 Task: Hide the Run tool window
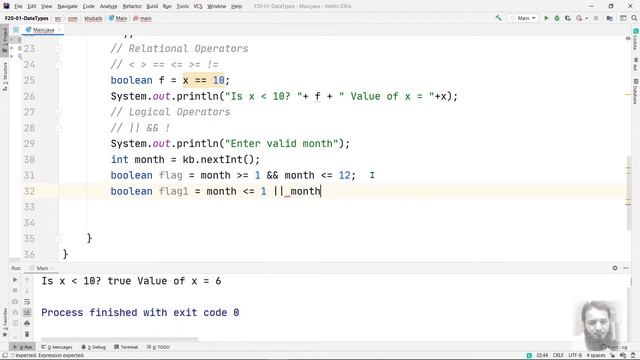(x=626, y=268)
